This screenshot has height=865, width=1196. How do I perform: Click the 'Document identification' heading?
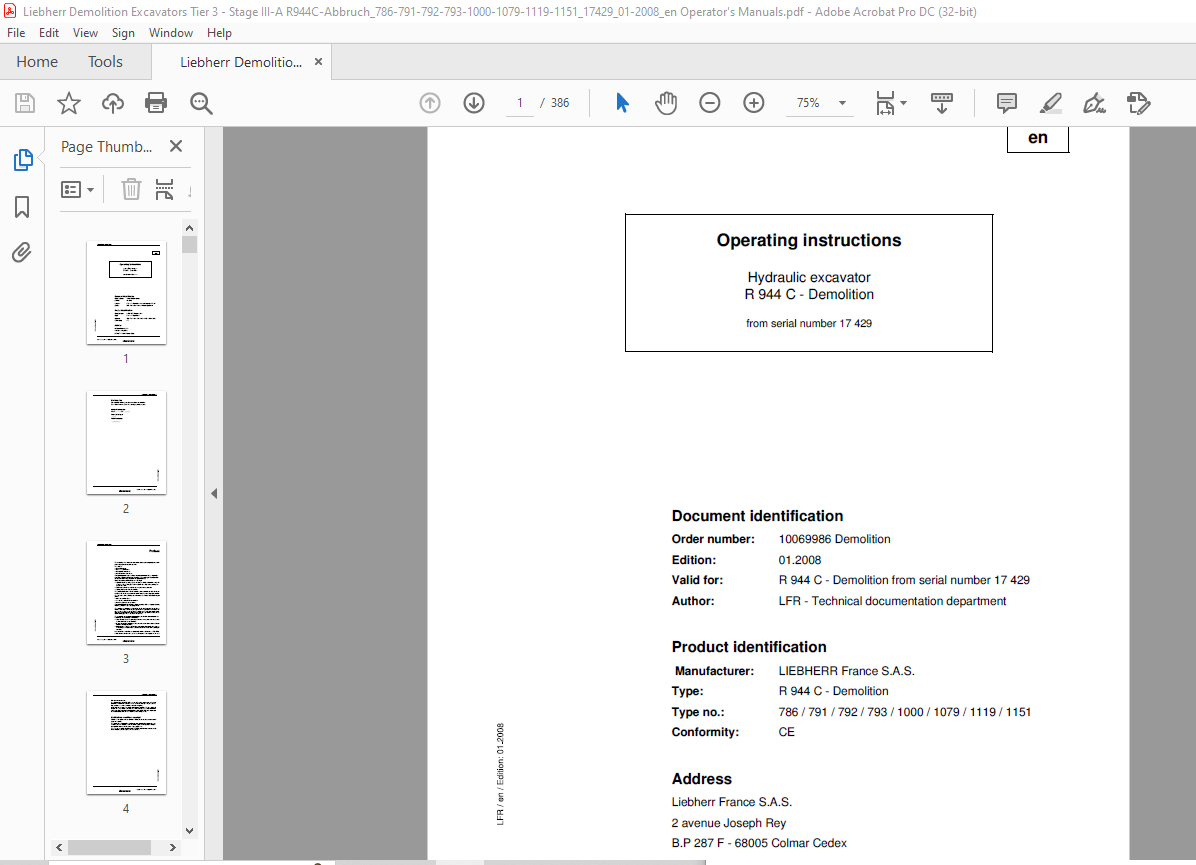757,516
